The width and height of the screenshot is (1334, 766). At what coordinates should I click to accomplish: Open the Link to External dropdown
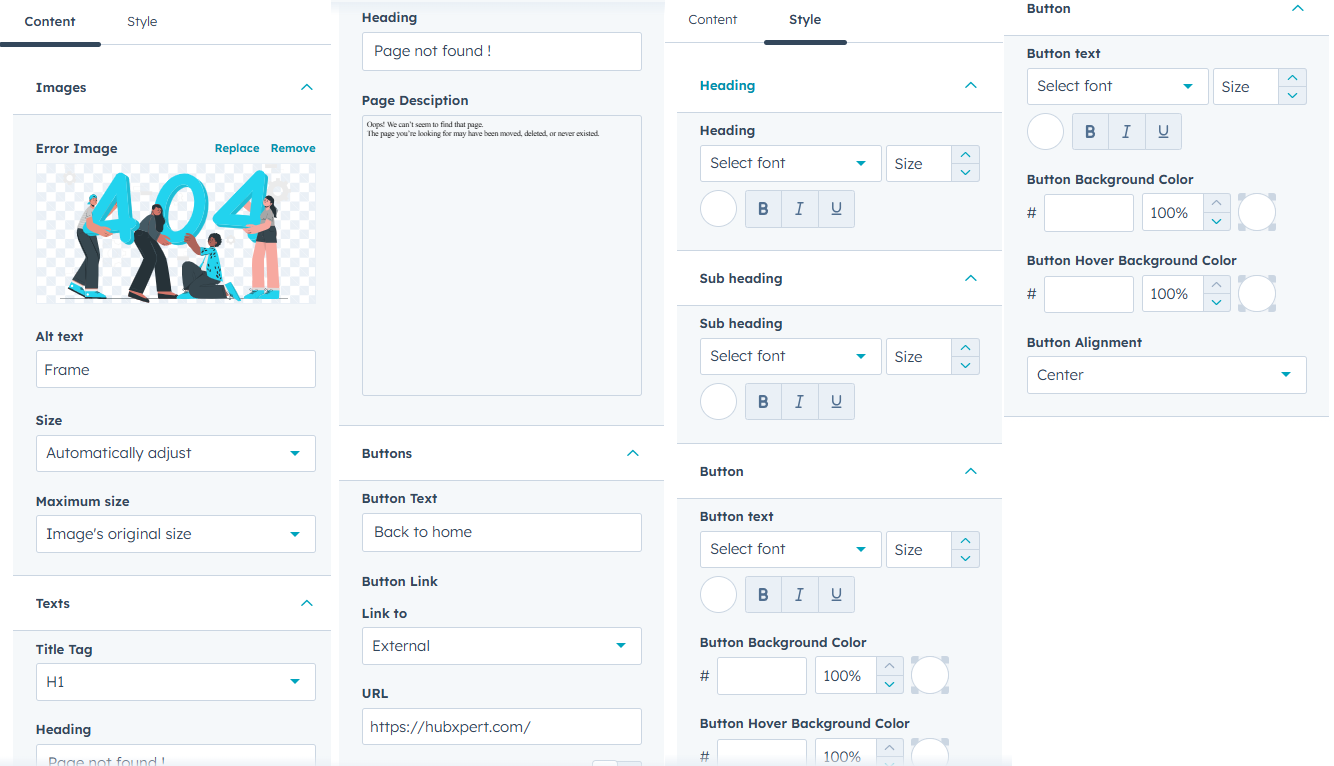(x=502, y=646)
